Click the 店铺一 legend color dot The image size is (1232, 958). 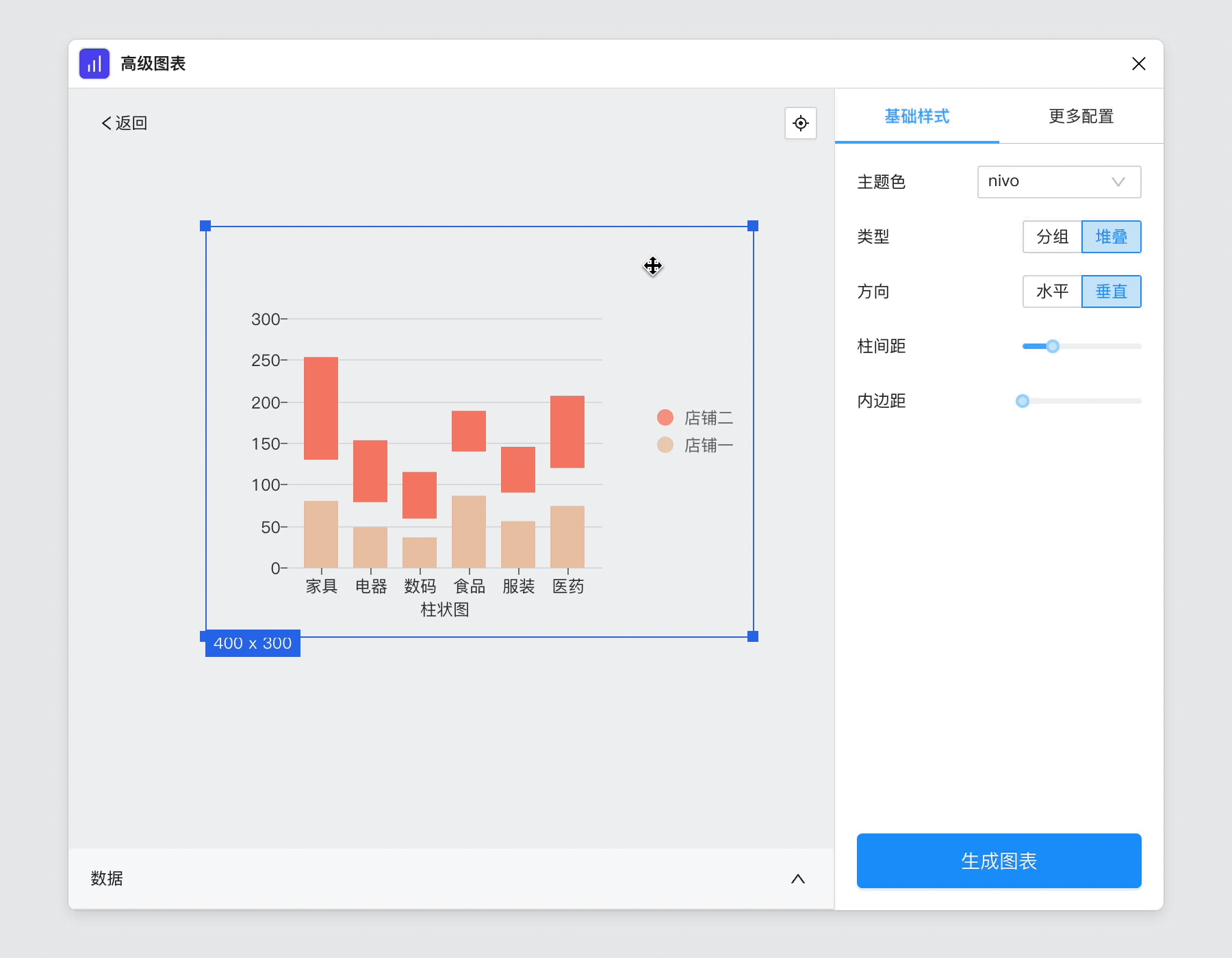(x=665, y=445)
